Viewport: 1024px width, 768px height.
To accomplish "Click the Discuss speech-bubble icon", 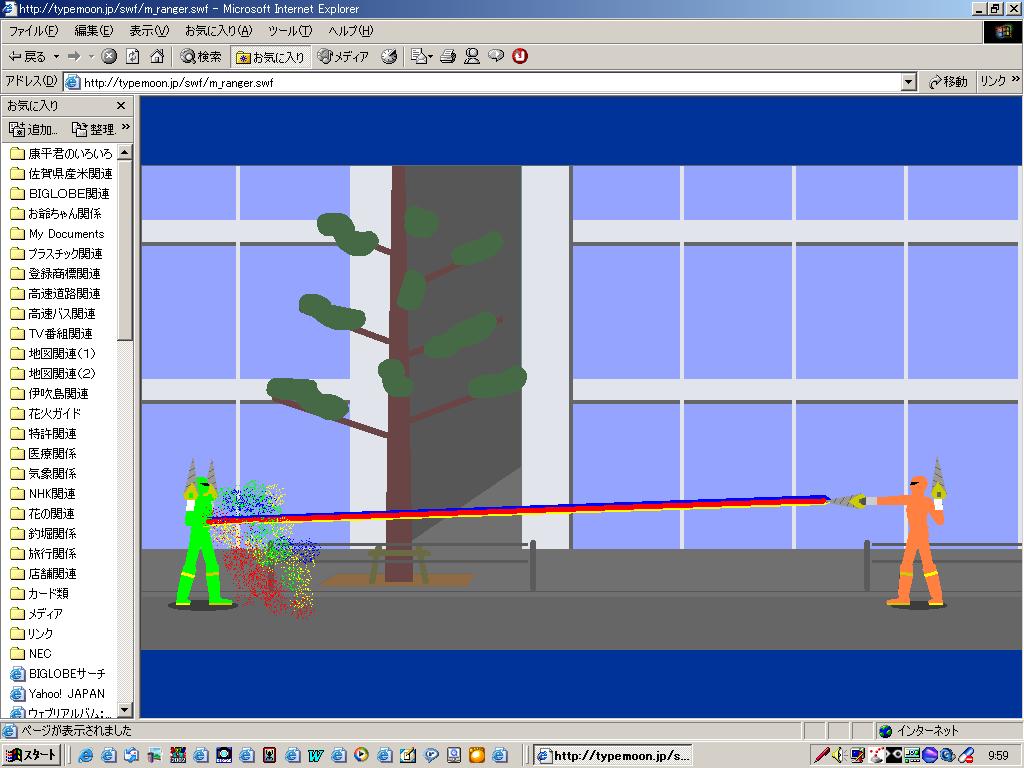I will (496, 57).
